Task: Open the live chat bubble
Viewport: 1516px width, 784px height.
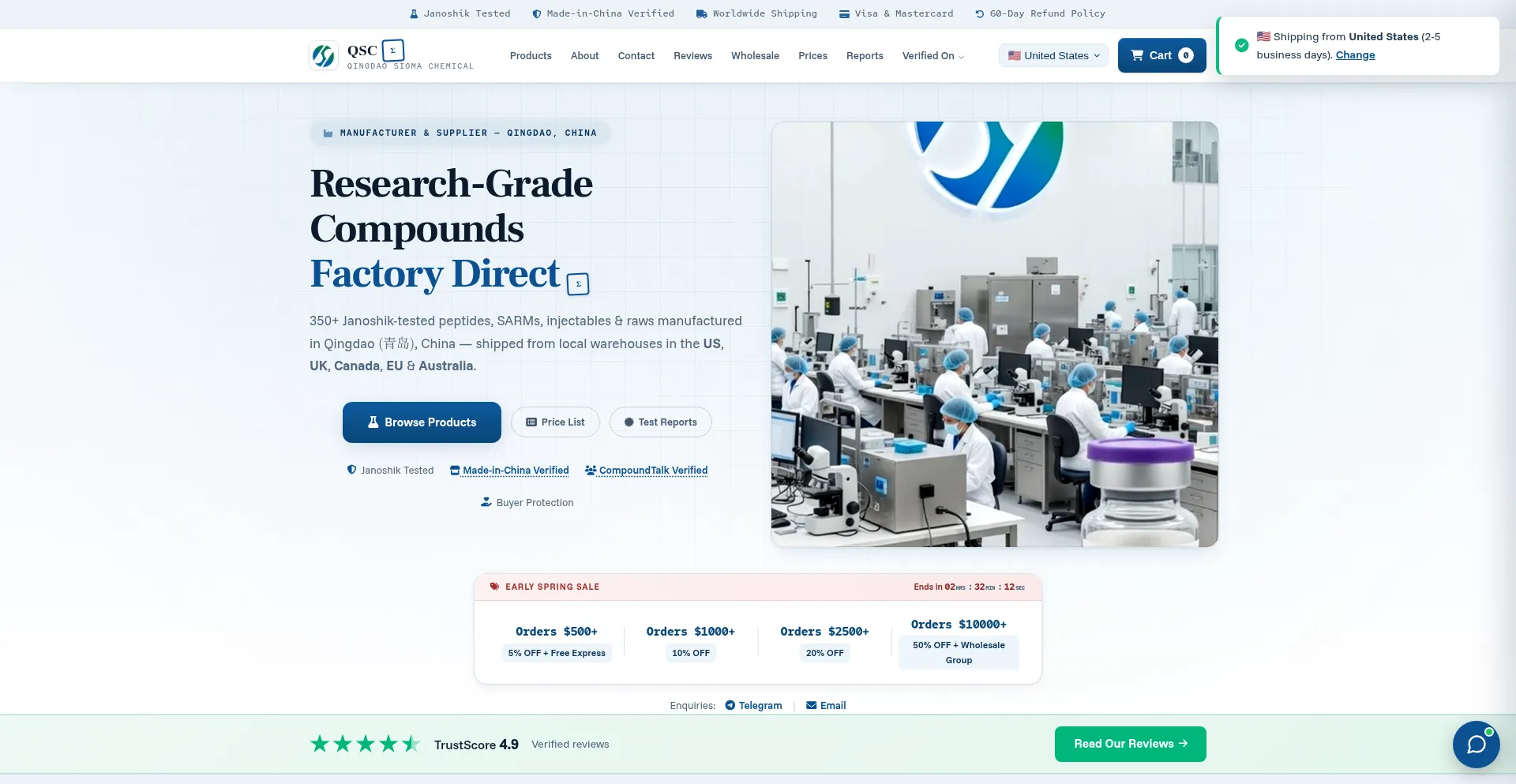Action: [x=1477, y=745]
